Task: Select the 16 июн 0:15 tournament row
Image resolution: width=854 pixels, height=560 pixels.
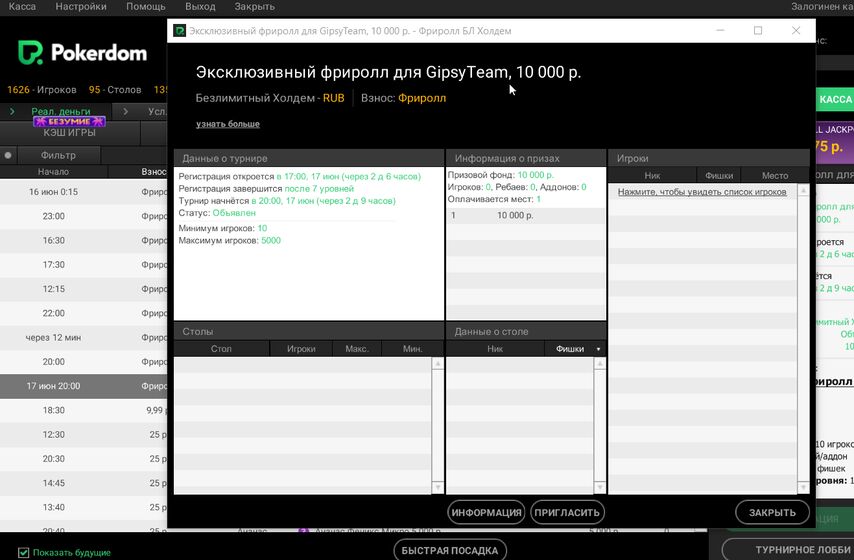Action: tap(83, 192)
